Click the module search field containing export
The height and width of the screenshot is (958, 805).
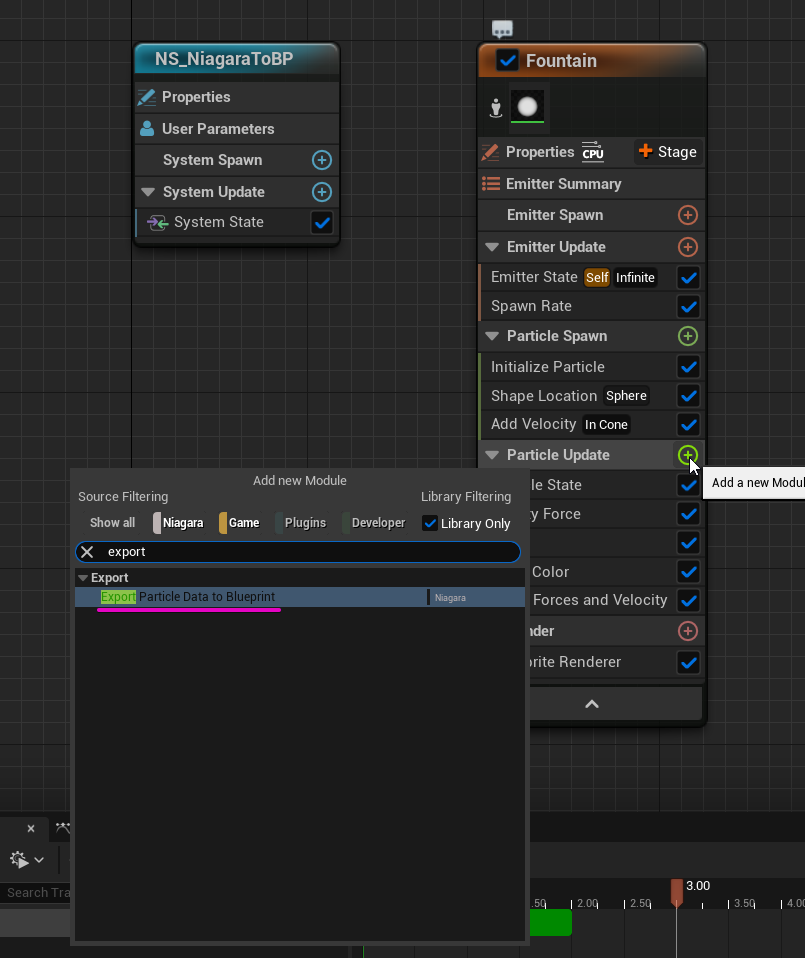298,552
